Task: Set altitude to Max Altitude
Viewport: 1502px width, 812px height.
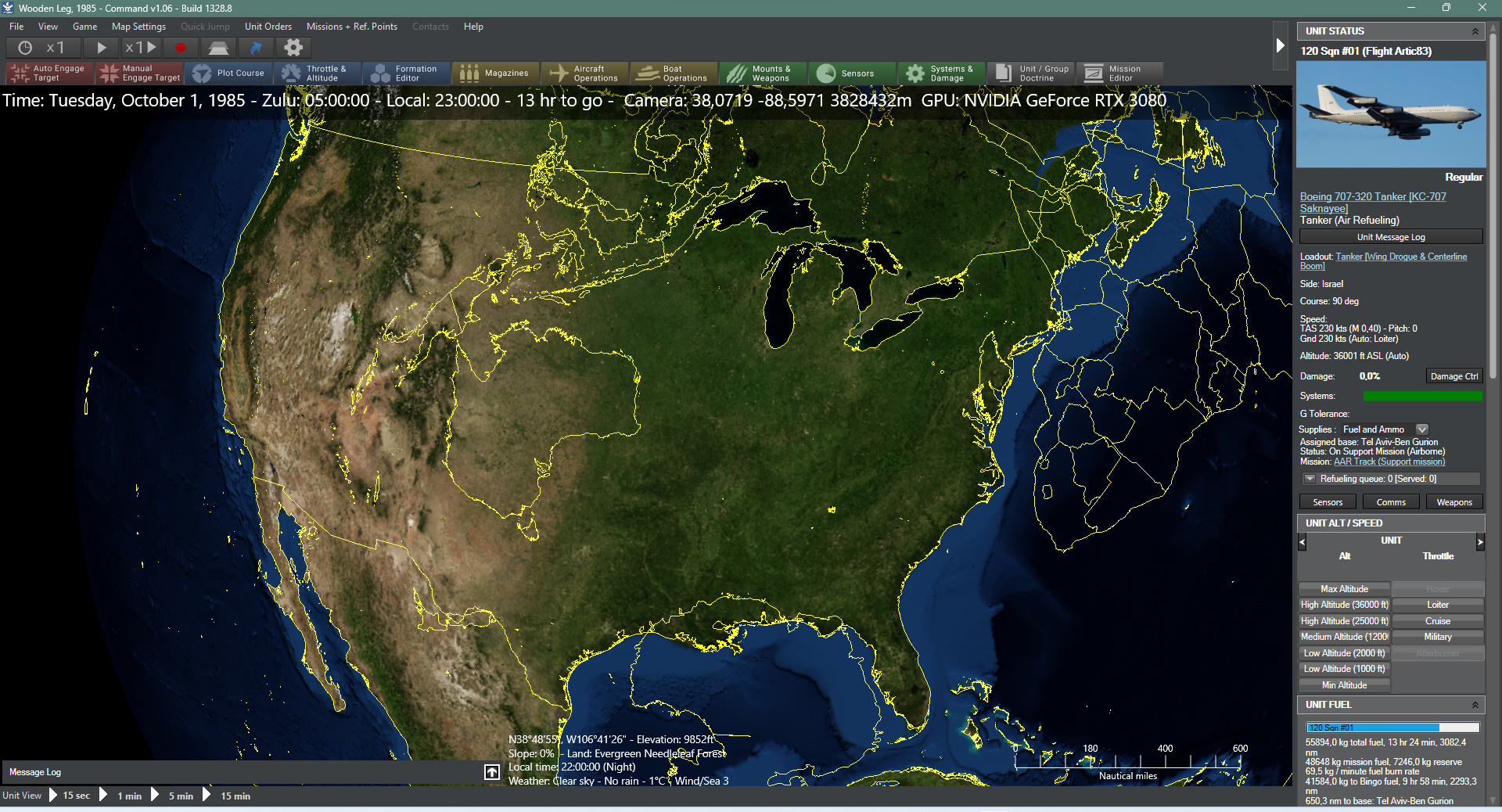Action: click(x=1344, y=589)
